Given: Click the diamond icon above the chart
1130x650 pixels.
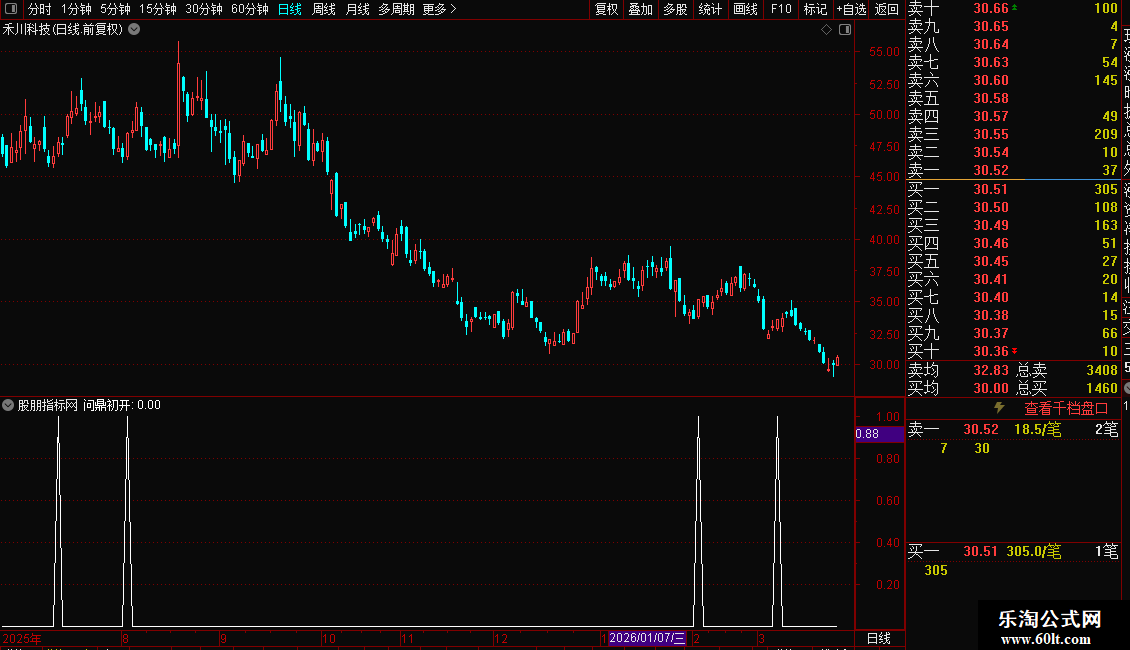Looking at the screenshot, I should point(827,30).
